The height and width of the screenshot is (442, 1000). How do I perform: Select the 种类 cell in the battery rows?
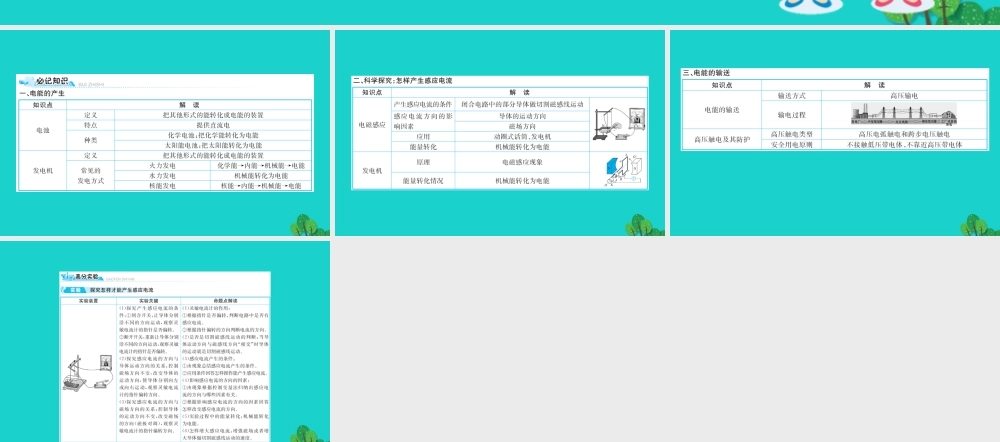(91, 140)
